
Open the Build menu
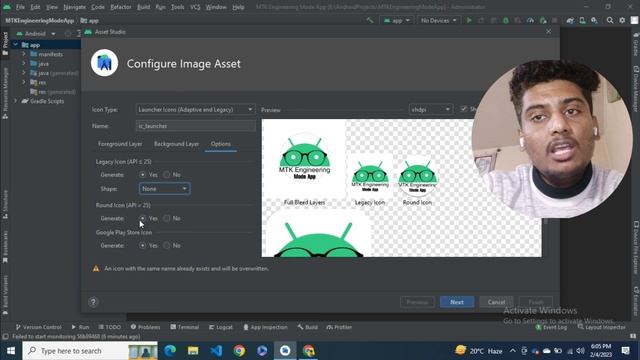point(143,7)
